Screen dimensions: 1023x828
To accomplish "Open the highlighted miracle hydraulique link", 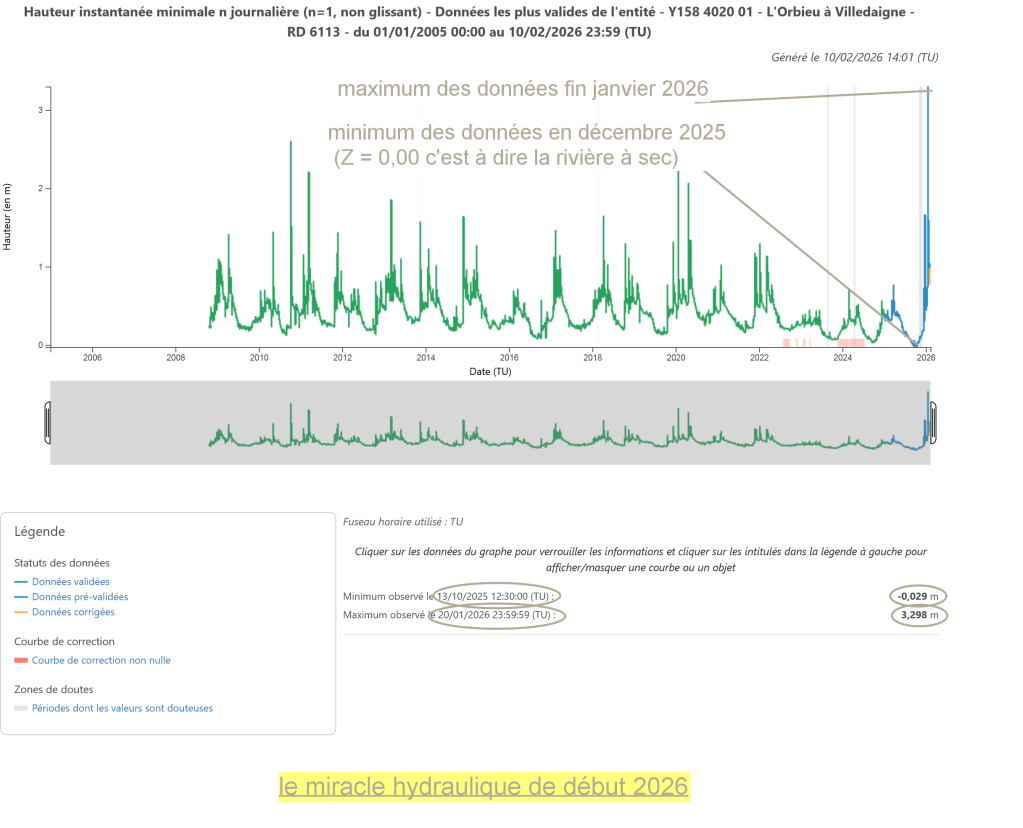I will click(484, 787).
